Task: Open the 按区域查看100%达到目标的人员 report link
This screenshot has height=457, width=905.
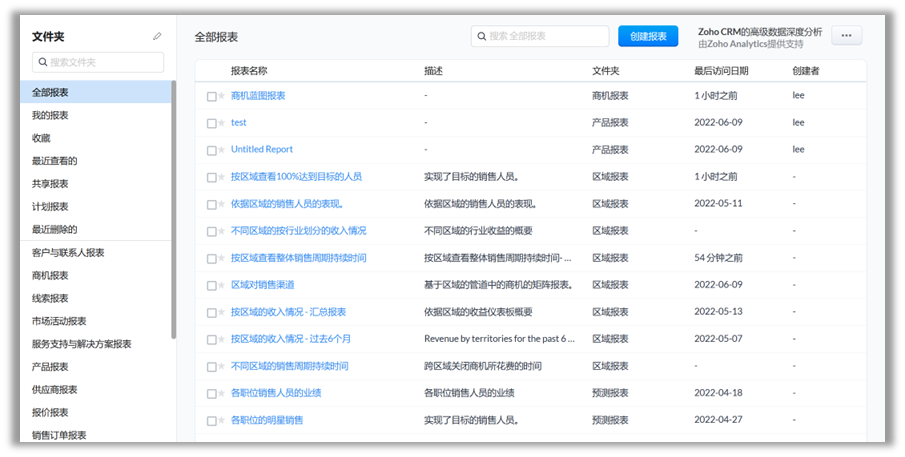Action: point(296,177)
